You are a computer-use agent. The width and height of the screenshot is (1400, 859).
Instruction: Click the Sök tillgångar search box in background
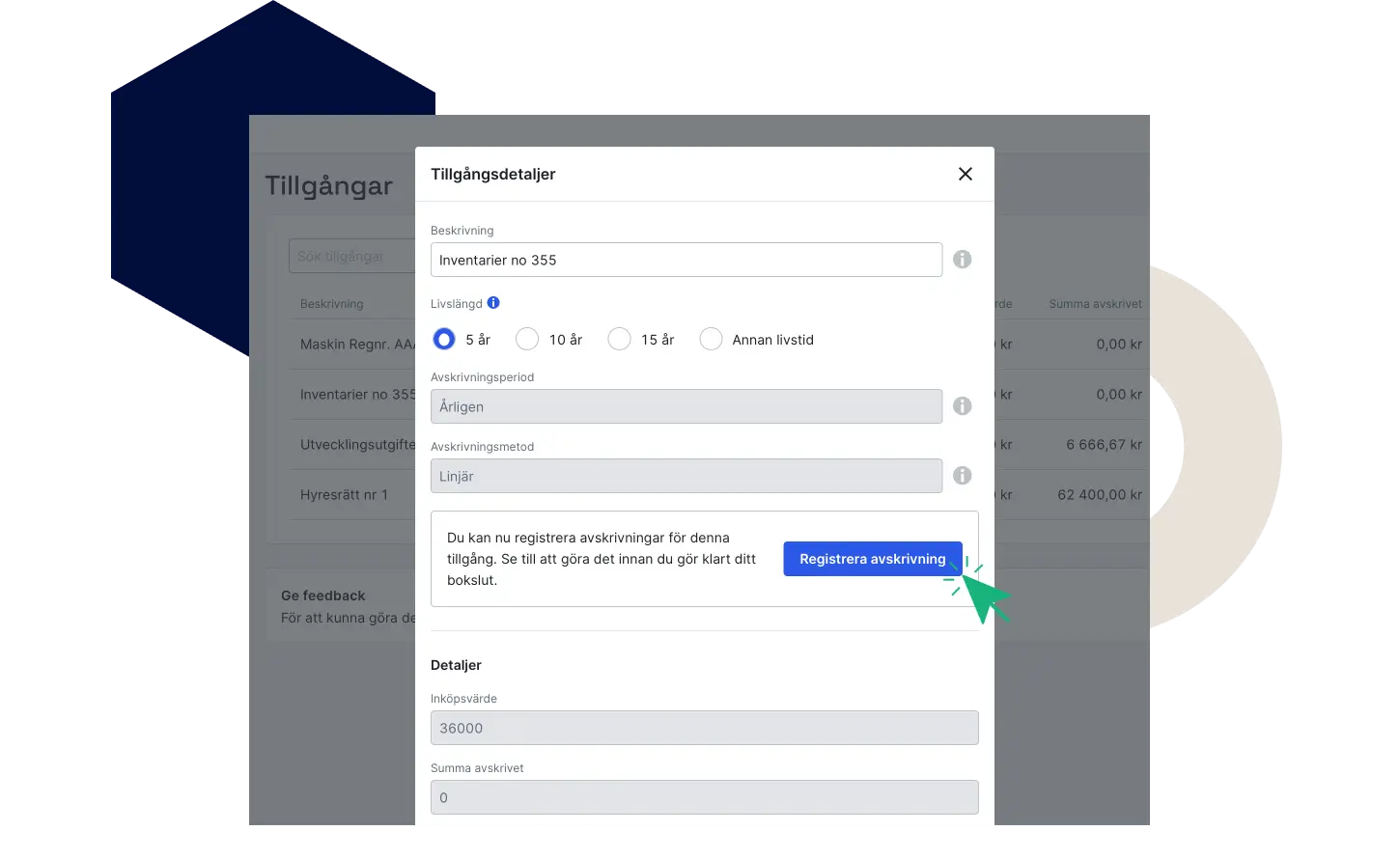[x=352, y=256]
